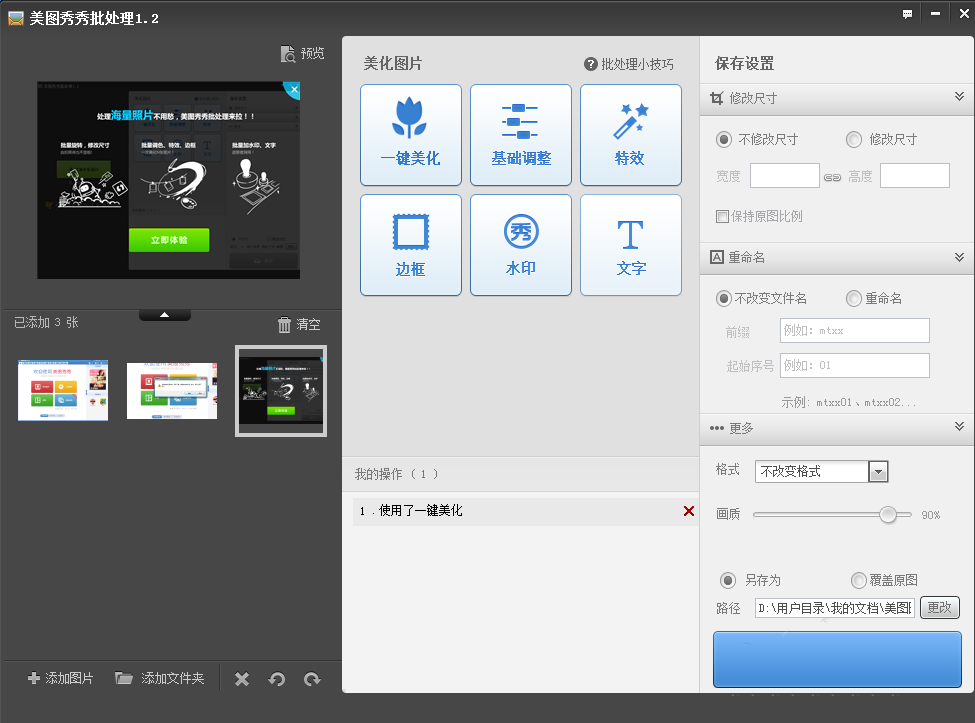This screenshot has height=723, width=975.
Task: Select the second added image thumbnail
Action: (172, 390)
